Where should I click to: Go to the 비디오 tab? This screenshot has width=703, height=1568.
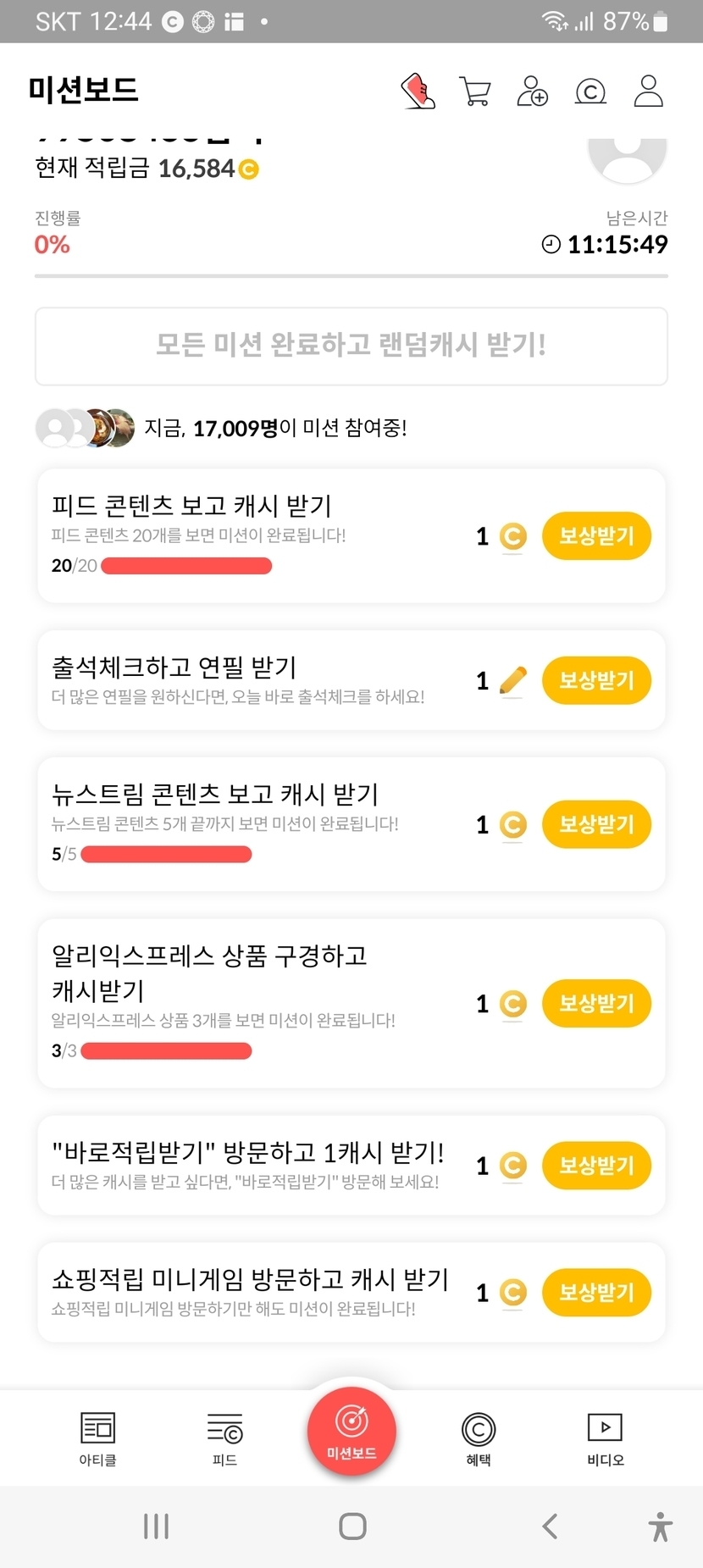point(605,1438)
